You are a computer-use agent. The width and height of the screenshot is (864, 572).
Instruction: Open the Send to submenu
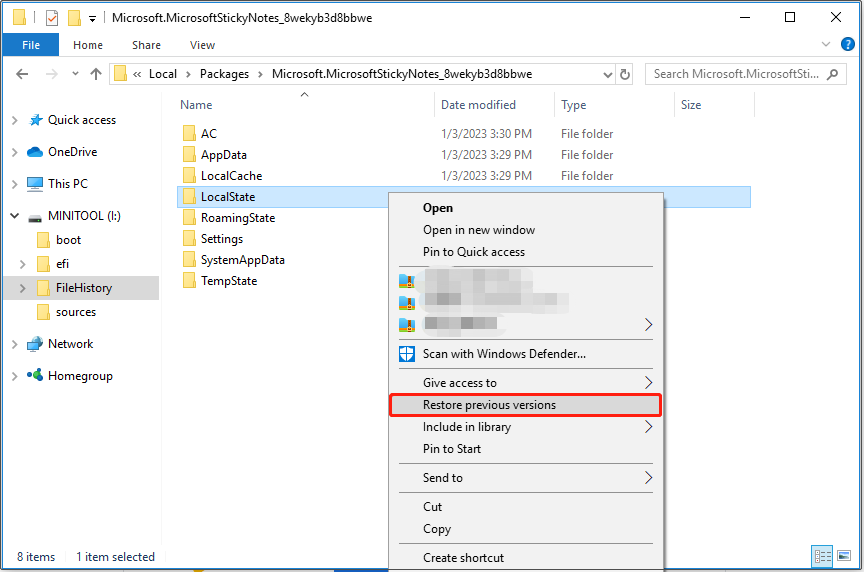click(526, 478)
